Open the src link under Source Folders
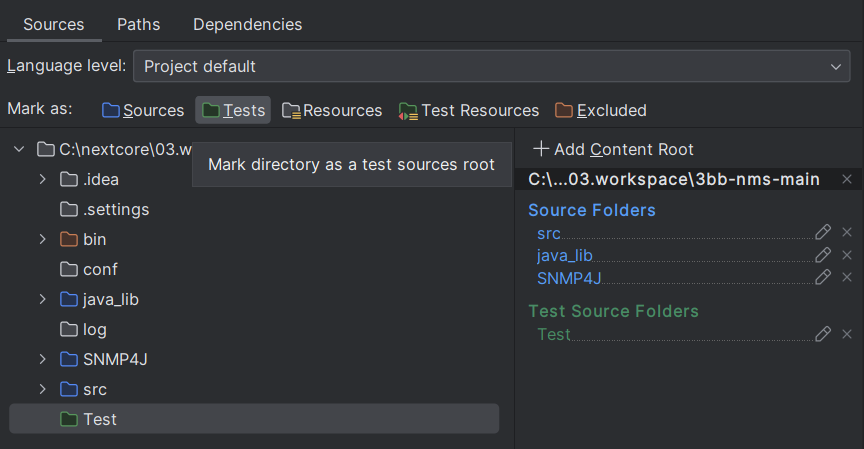Screen dimensions: 864x449 point(549,233)
